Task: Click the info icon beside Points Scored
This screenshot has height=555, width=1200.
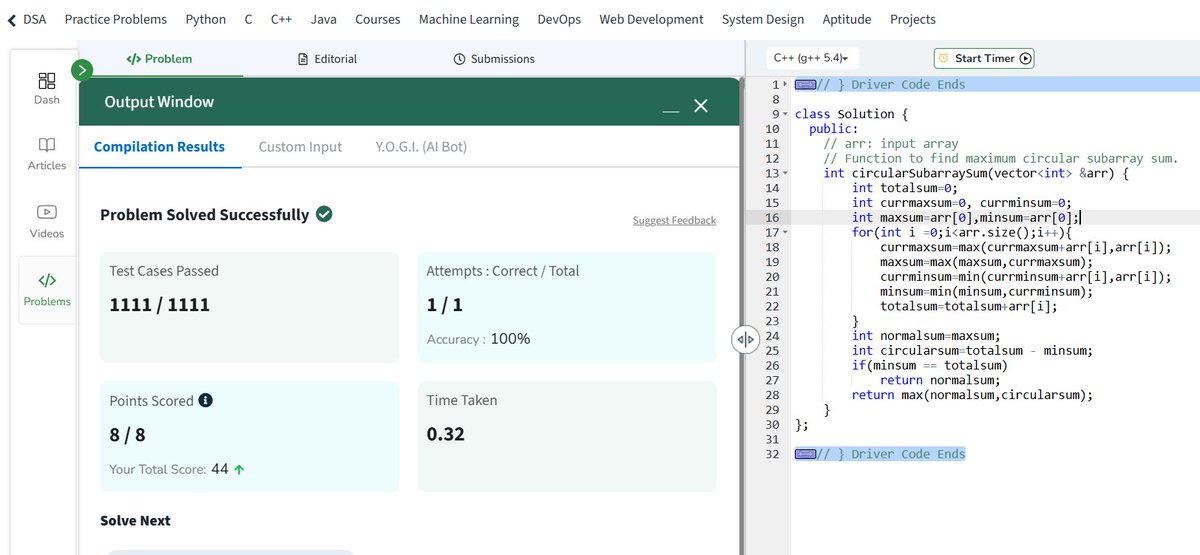Action: coord(206,400)
